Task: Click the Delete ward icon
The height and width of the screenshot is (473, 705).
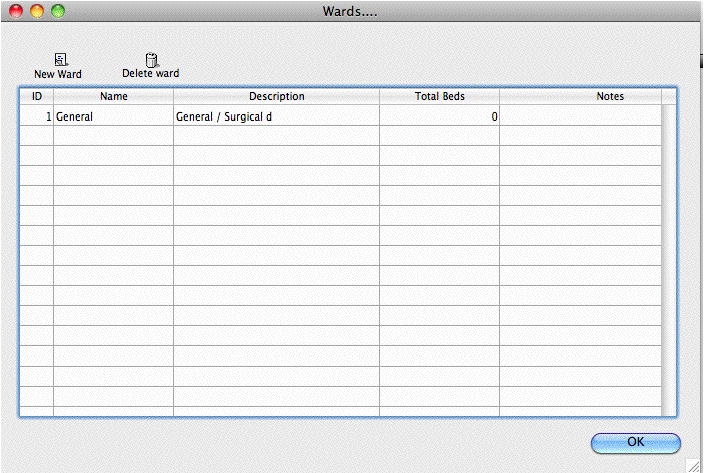Action: point(151,60)
